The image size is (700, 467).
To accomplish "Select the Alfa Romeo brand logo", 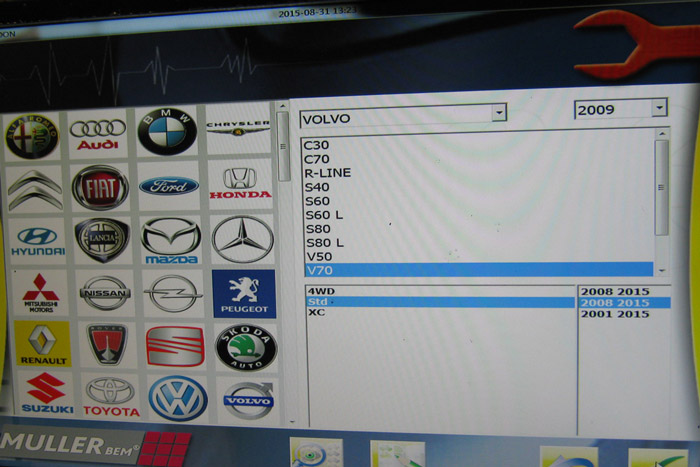I will (32, 136).
